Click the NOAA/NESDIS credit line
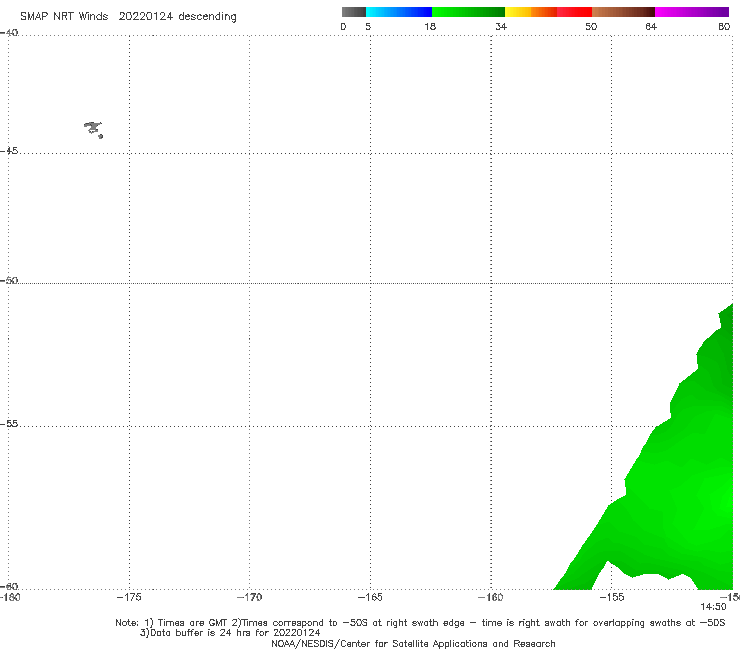 pyautogui.click(x=413, y=643)
